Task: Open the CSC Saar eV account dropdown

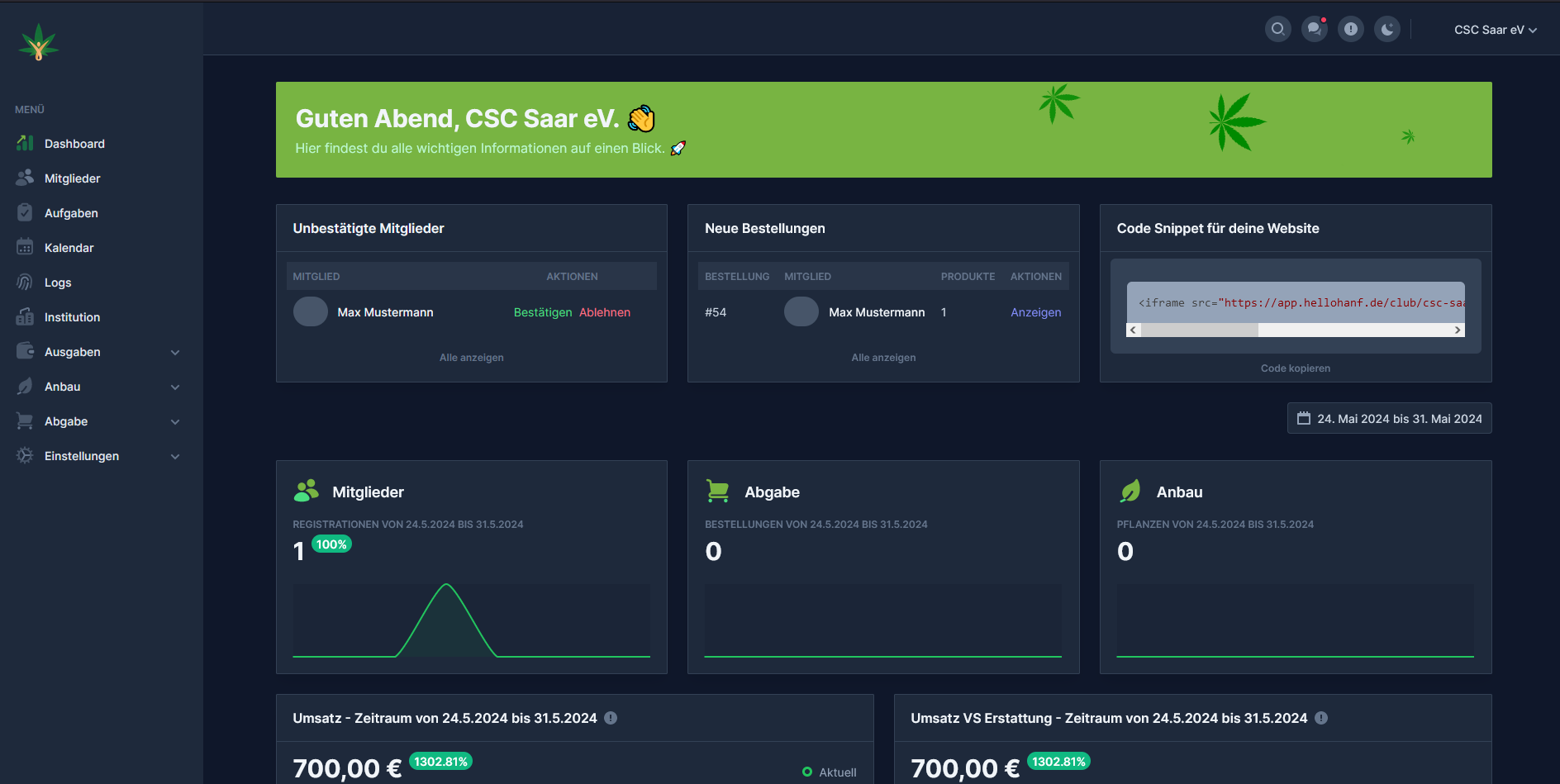Action: [1495, 30]
